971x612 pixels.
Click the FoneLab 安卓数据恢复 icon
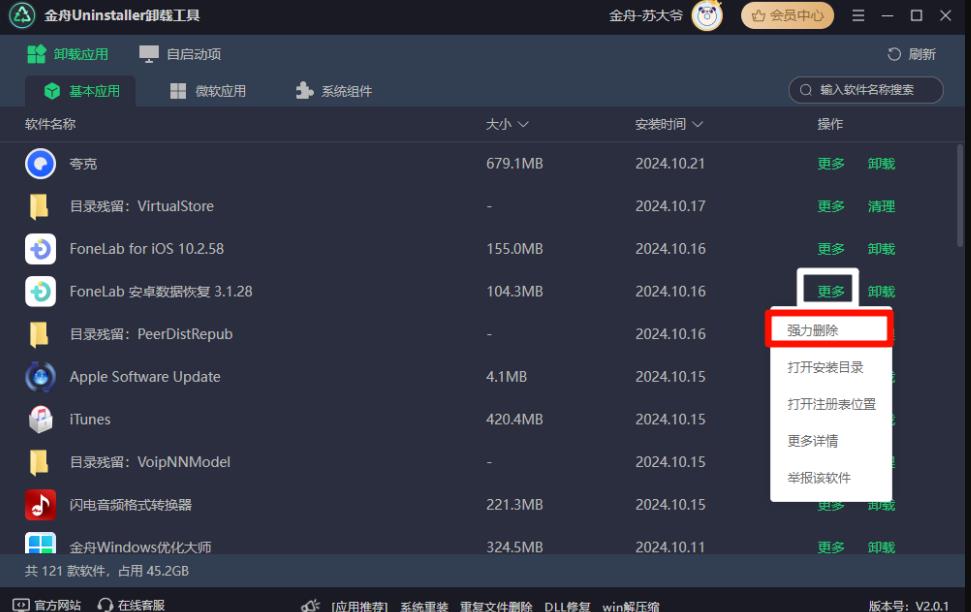point(40,292)
